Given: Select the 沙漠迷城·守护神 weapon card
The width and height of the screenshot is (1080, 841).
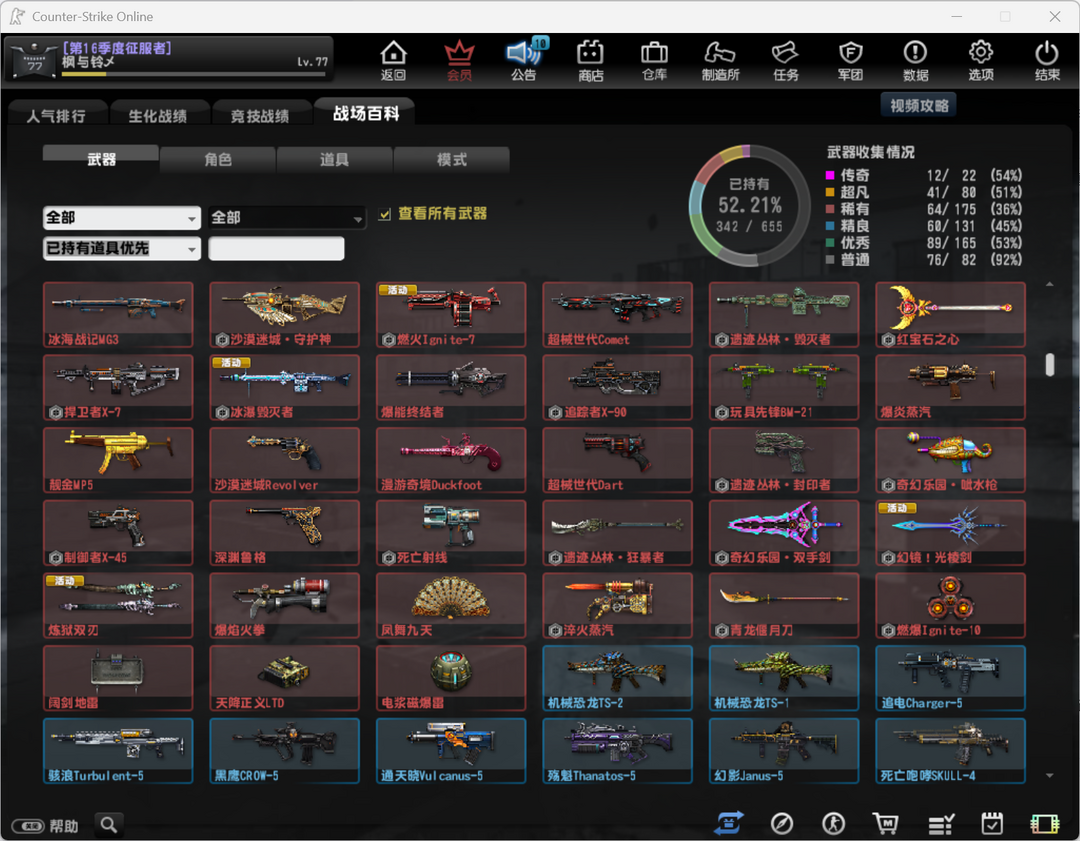Looking at the screenshot, I should coord(284,315).
